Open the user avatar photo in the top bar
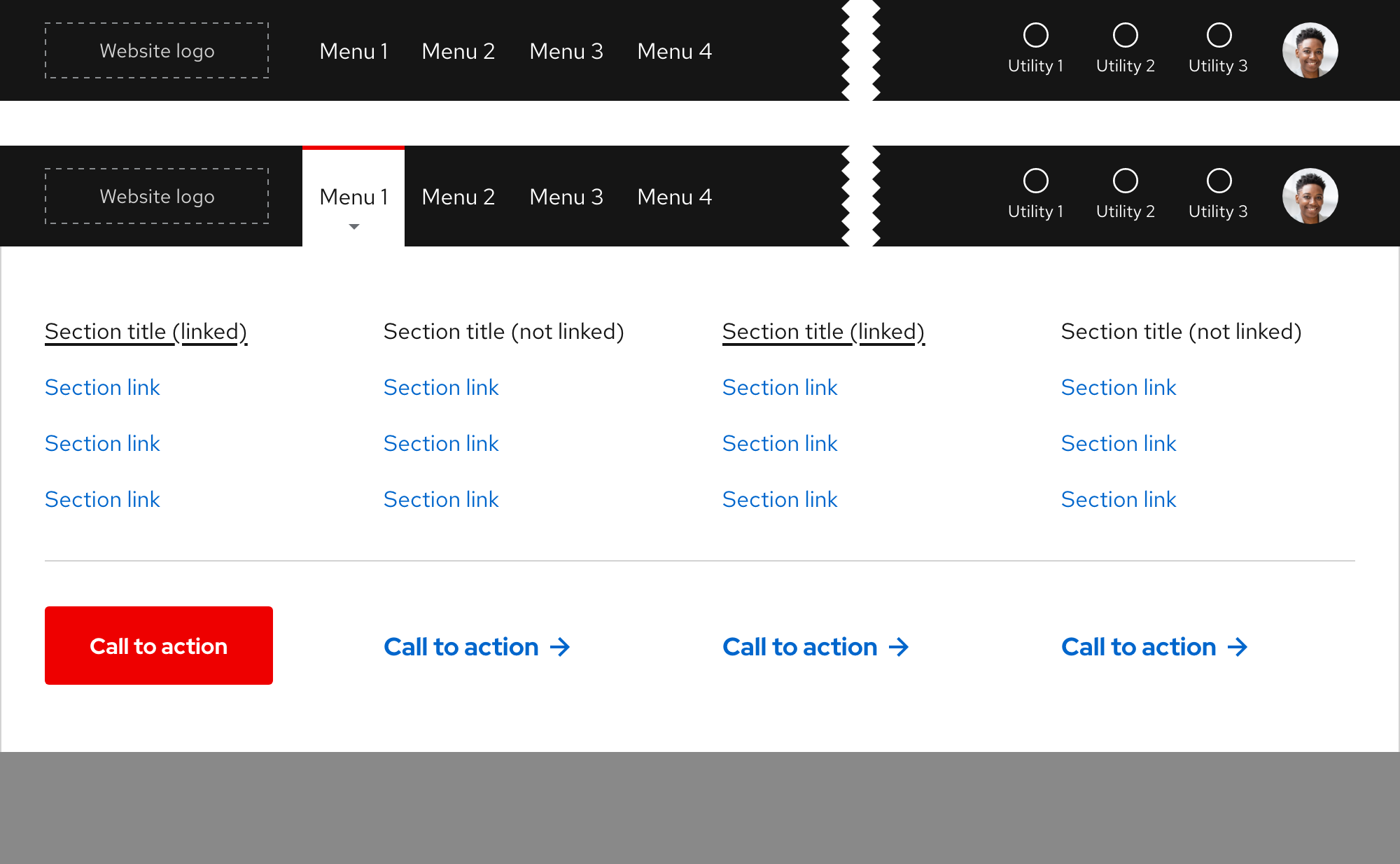The width and height of the screenshot is (1400, 864). point(1309,50)
